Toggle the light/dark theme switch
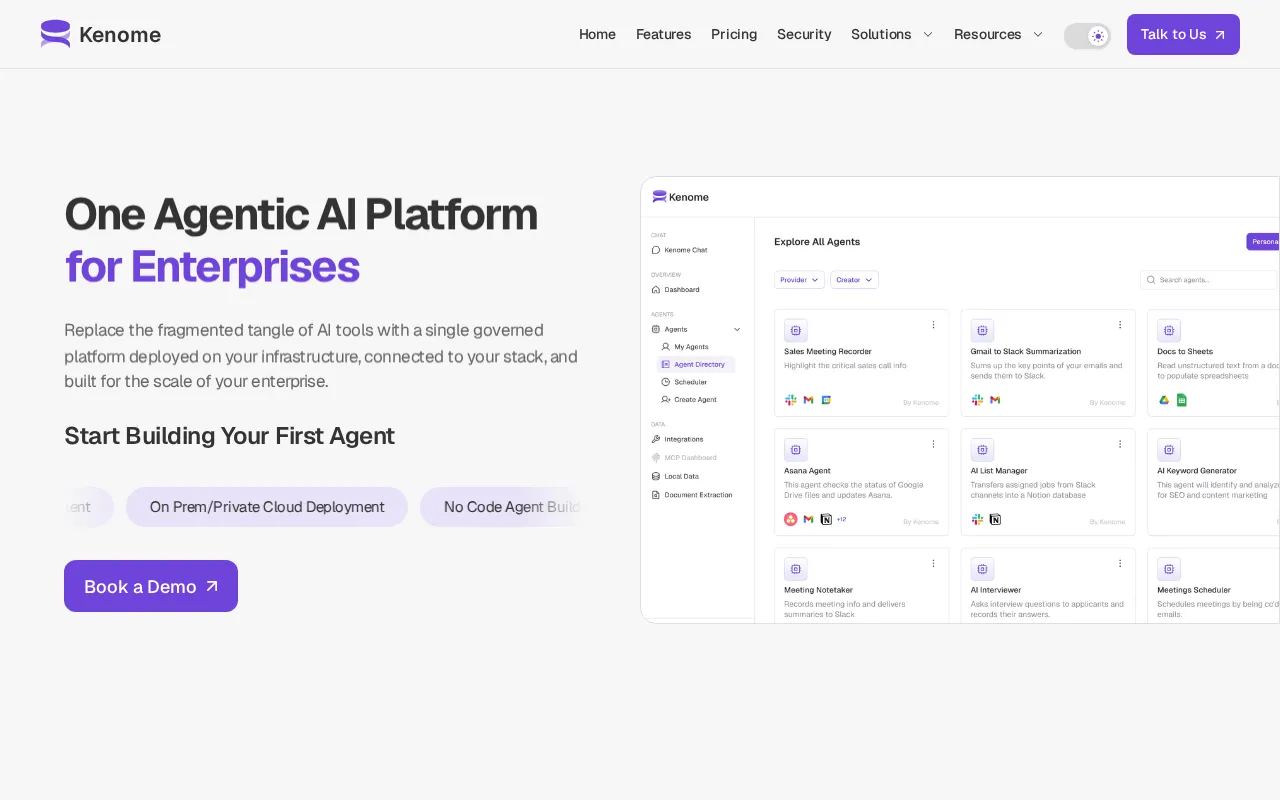 [1087, 36]
